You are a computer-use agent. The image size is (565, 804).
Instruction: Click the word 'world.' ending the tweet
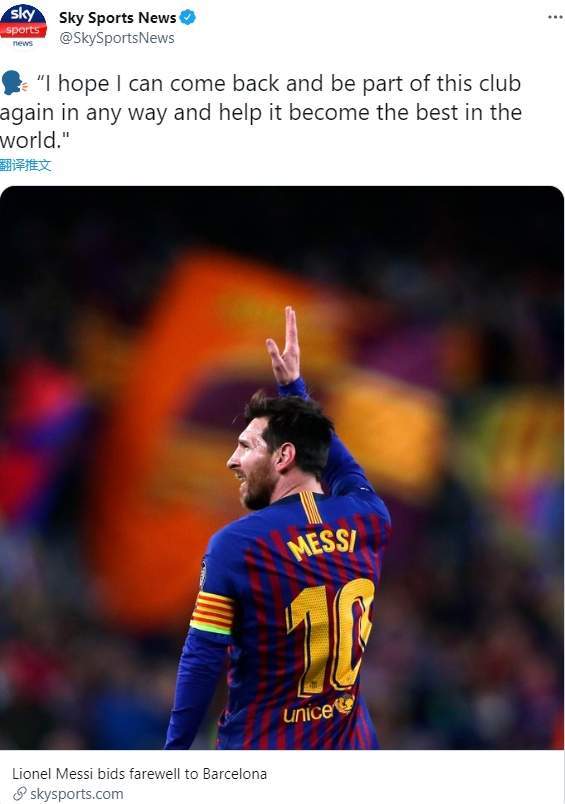pos(34,139)
